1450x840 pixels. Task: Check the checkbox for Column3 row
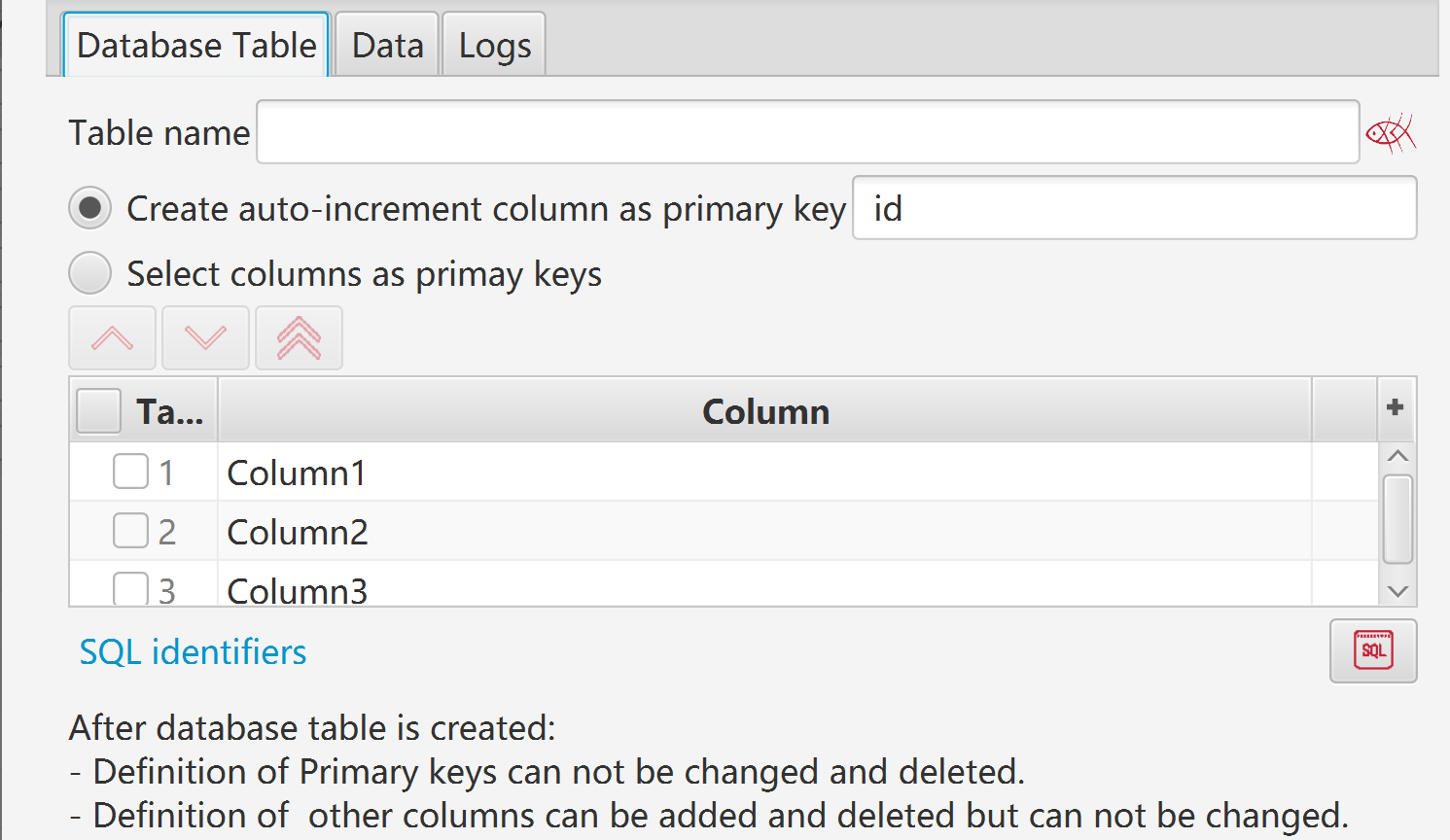click(x=130, y=588)
